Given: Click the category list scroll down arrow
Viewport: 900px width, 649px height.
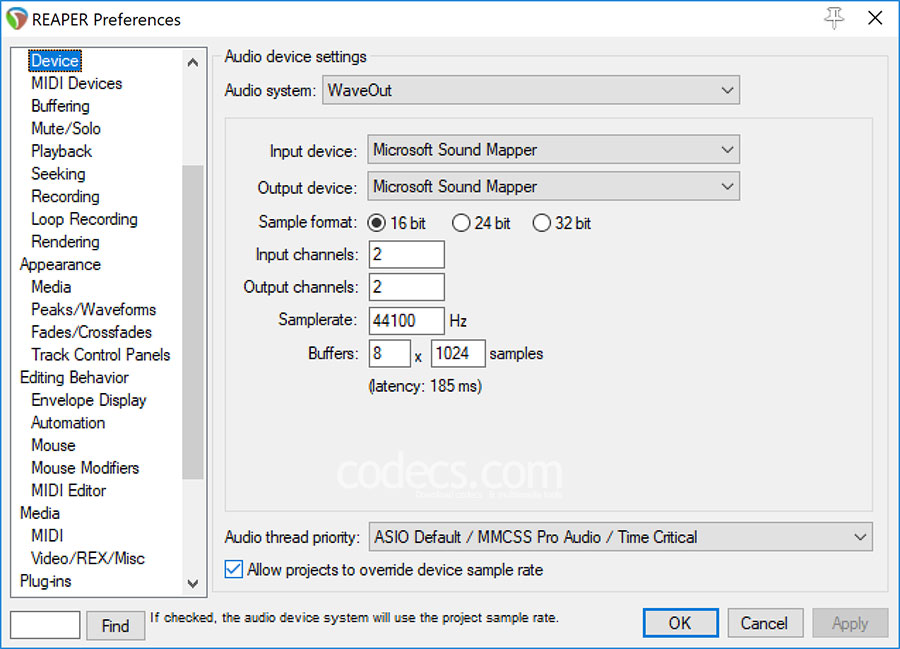Looking at the screenshot, I should click(193, 584).
